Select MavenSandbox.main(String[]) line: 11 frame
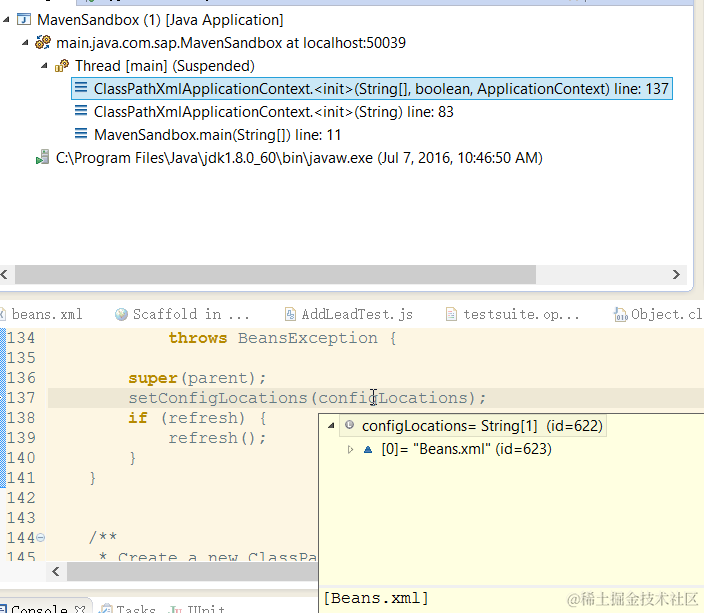Screen dimensions: 704x613 217,135
